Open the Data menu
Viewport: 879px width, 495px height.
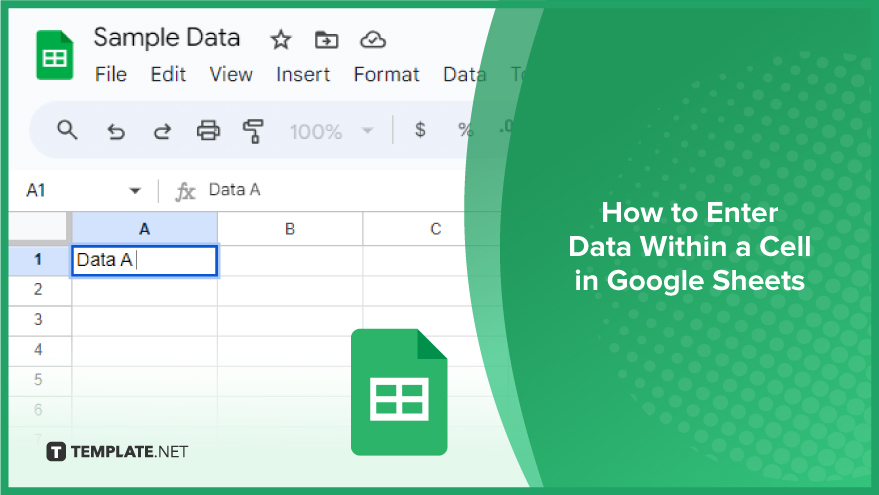click(x=464, y=75)
